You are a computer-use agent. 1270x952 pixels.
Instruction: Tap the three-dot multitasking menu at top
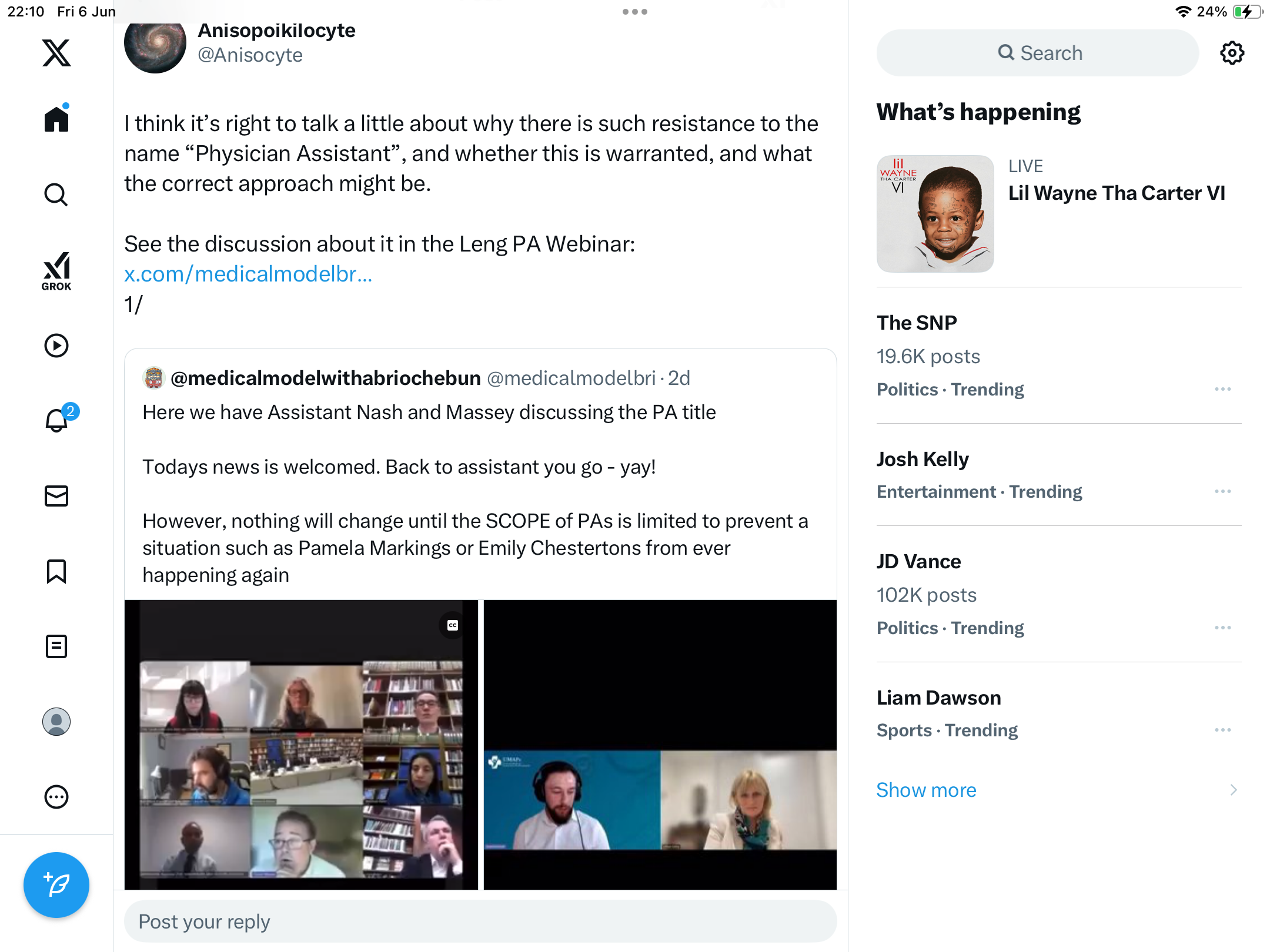[x=635, y=12]
